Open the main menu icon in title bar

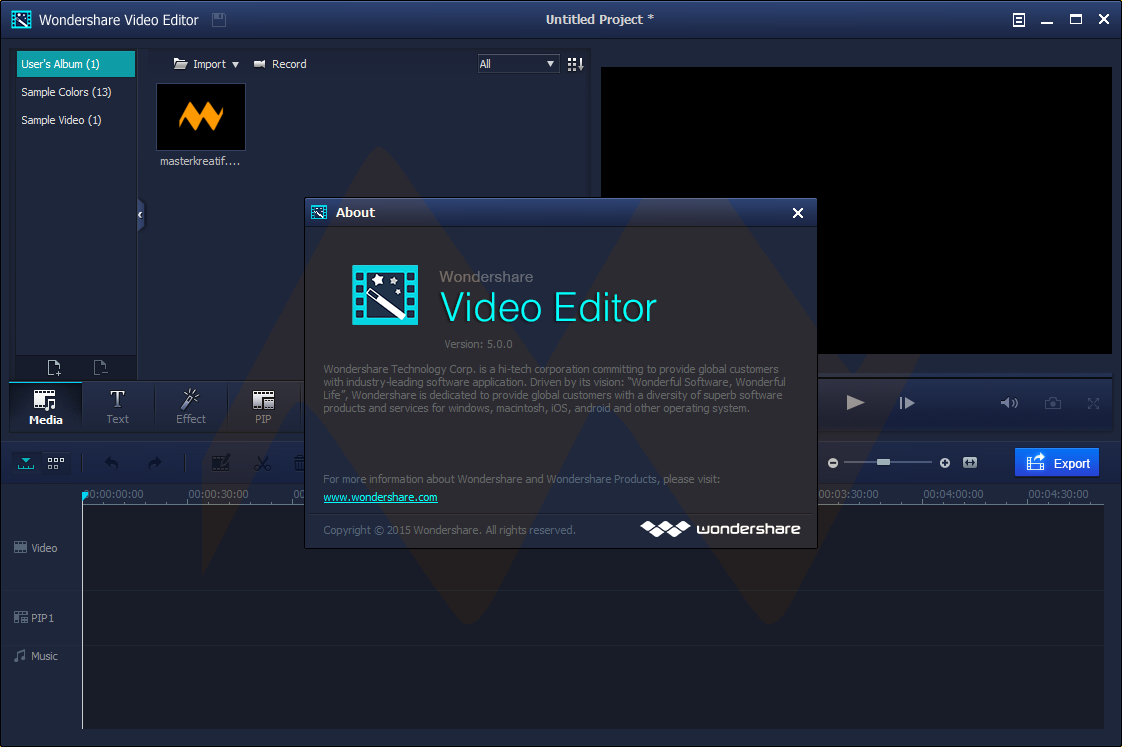pos(1019,20)
